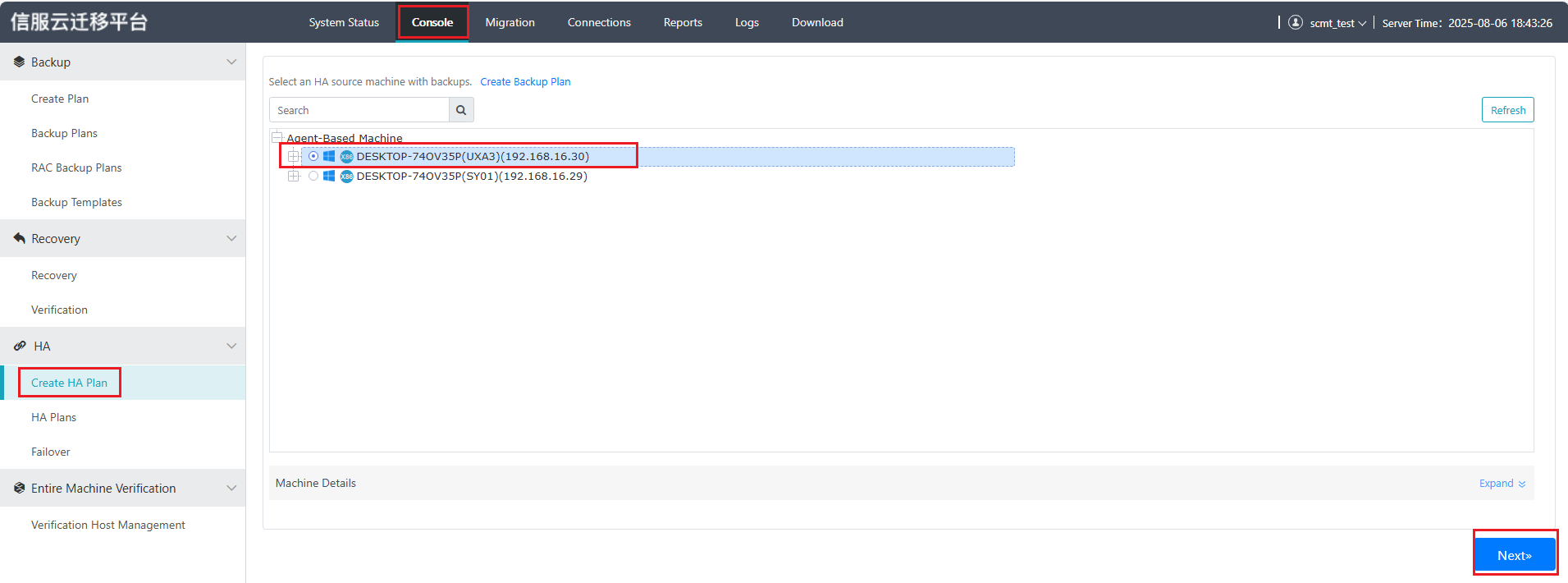Select radio button for DESKTOP-74OV35P(UXA3)
The image size is (1568, 583).
pos(313,156)
